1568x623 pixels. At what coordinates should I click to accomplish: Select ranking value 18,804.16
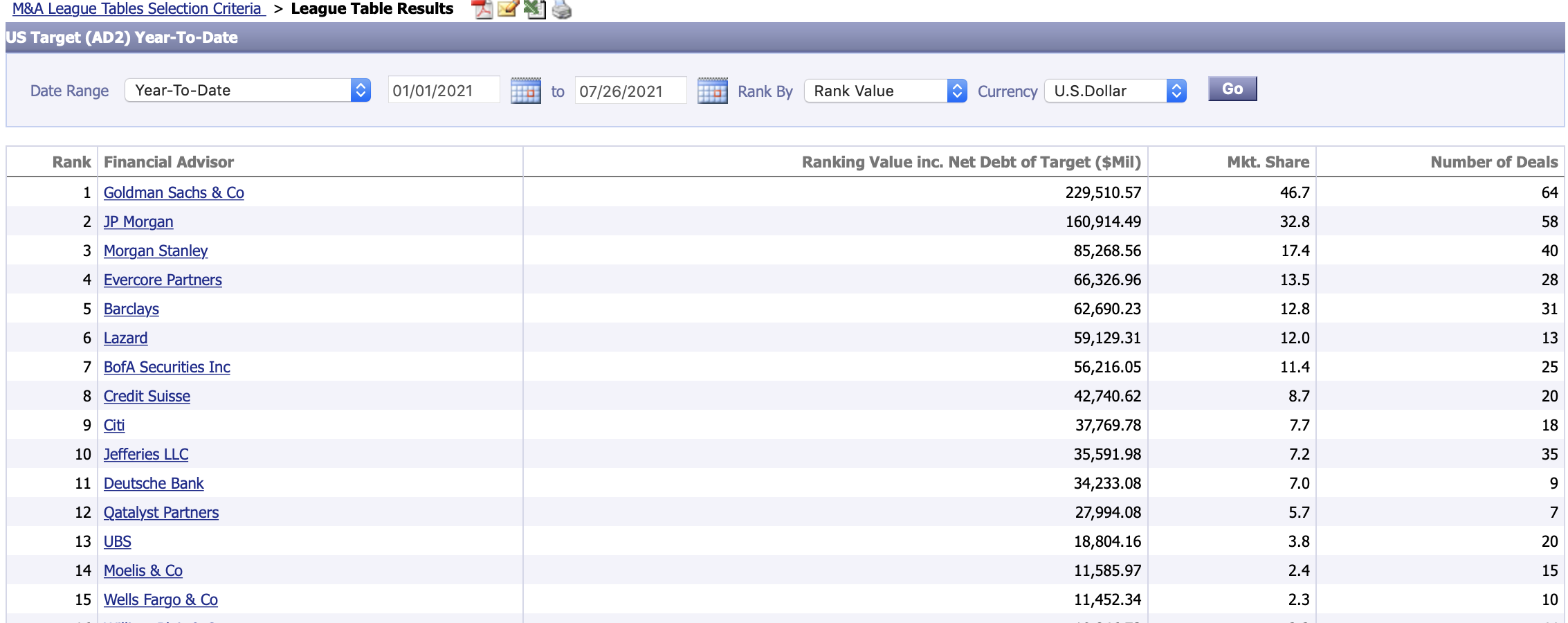click(1107, 541)
